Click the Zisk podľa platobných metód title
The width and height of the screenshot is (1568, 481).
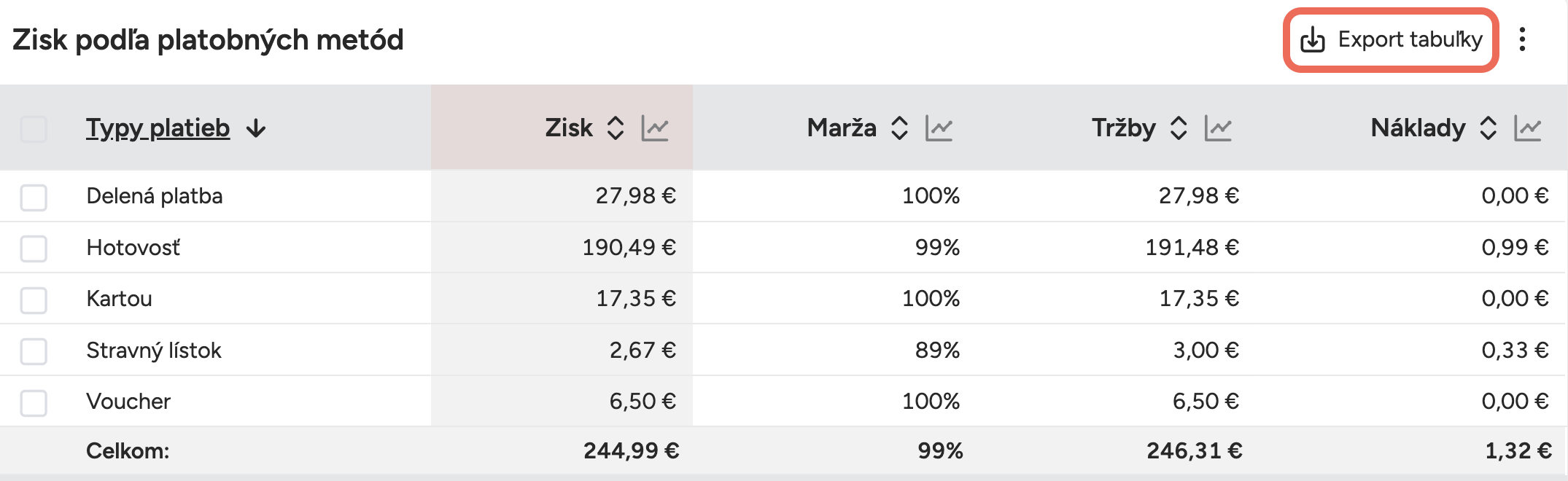pos(208,41)
